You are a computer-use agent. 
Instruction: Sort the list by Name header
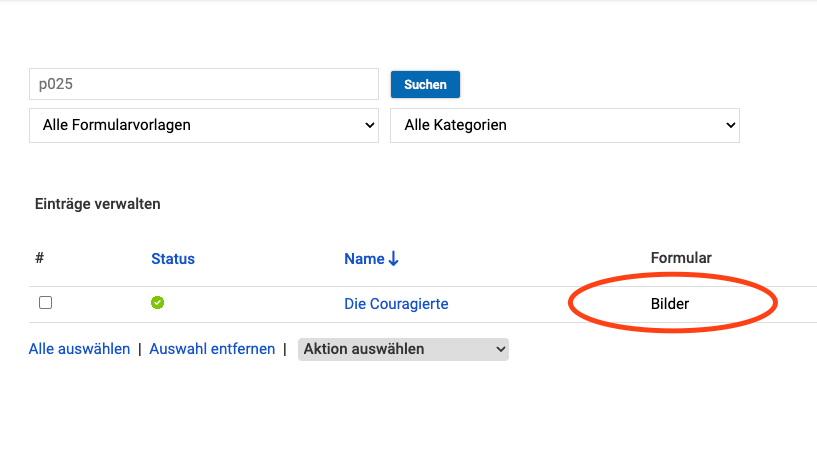pos(364,259)
